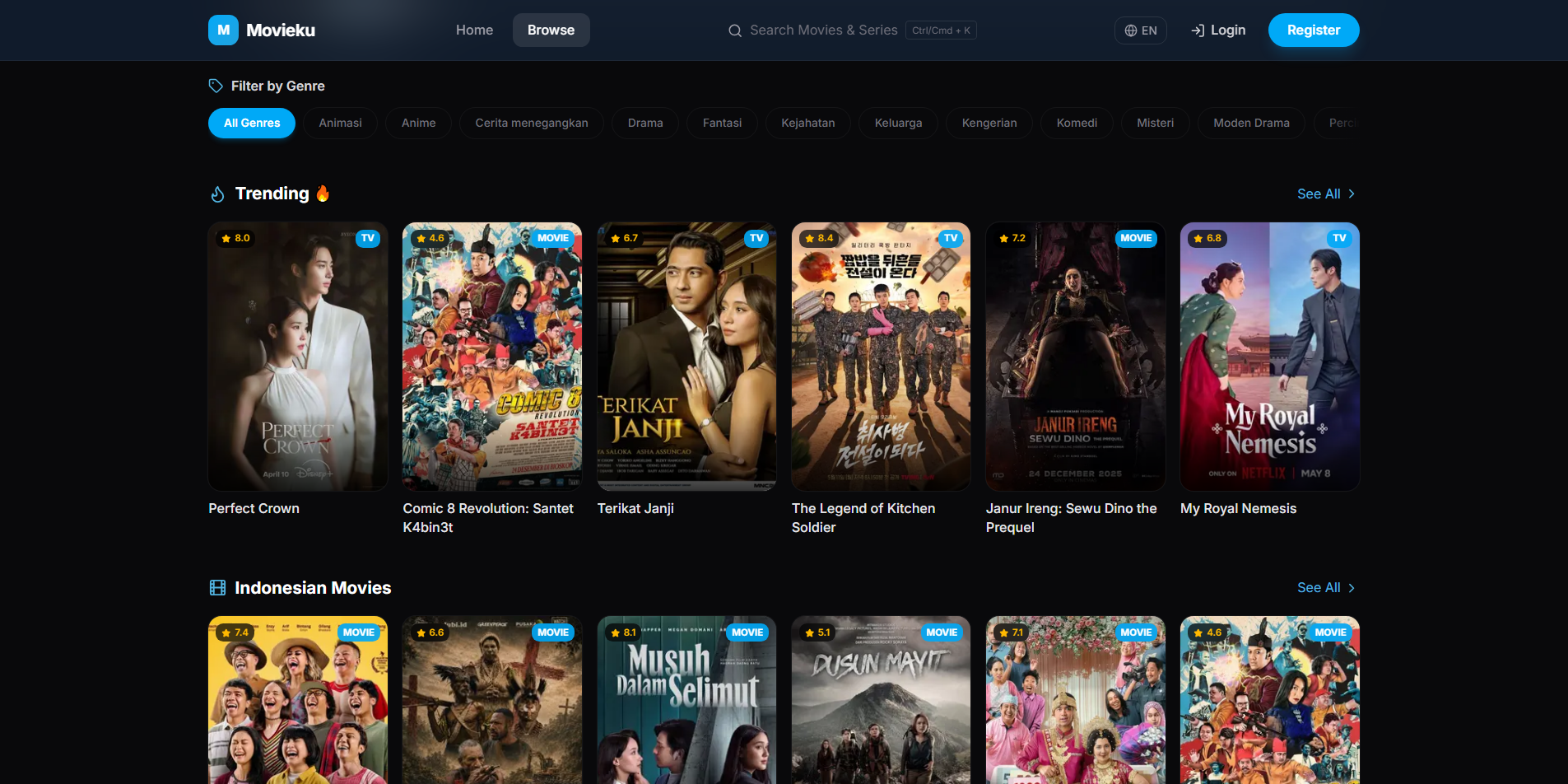Filter by Animasi genre

click(x=340, y=123)
